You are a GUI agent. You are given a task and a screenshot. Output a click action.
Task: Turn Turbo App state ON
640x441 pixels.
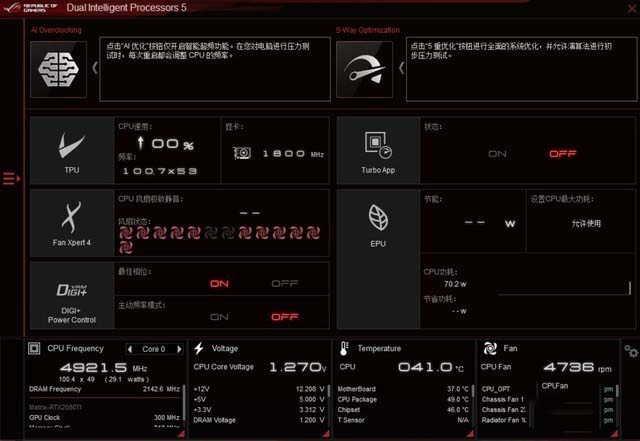[x=497, y=154]
